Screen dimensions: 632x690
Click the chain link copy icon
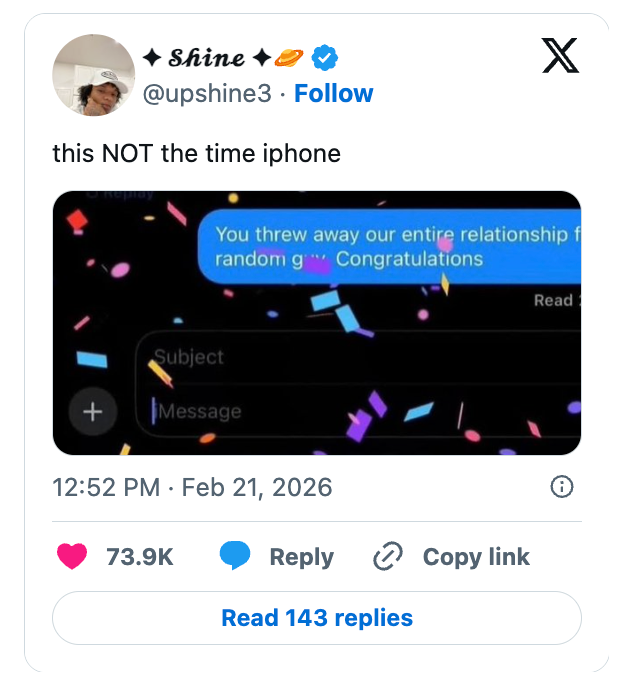click(387, 557)
